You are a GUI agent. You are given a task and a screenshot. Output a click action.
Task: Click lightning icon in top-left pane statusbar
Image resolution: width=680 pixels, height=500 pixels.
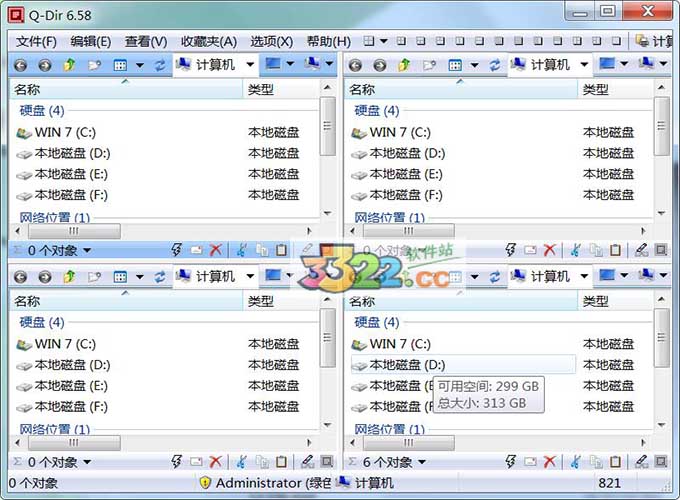176,250
